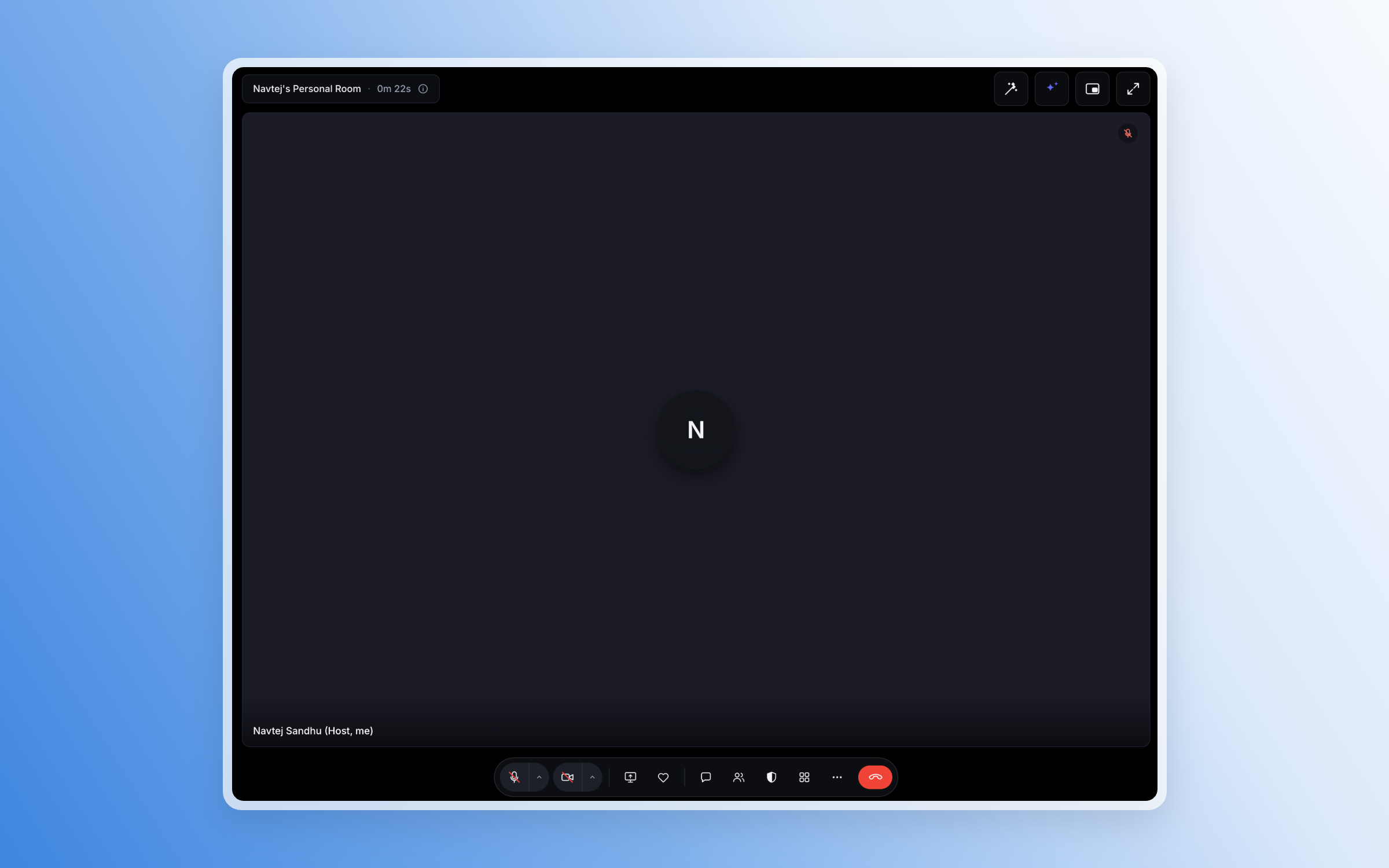
Task: Click the Navtej's Personal Room title
Action: click(x=307, y=89)
